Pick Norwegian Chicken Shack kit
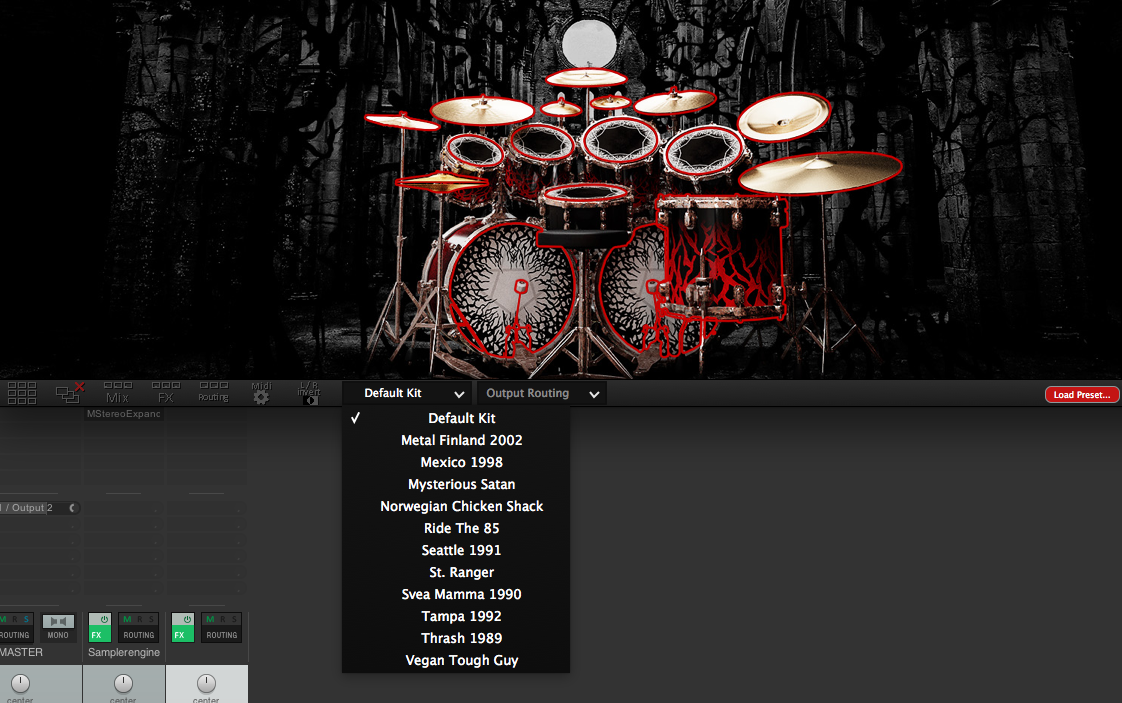Viewport: 1122px width, 703px height. point(457,506)
